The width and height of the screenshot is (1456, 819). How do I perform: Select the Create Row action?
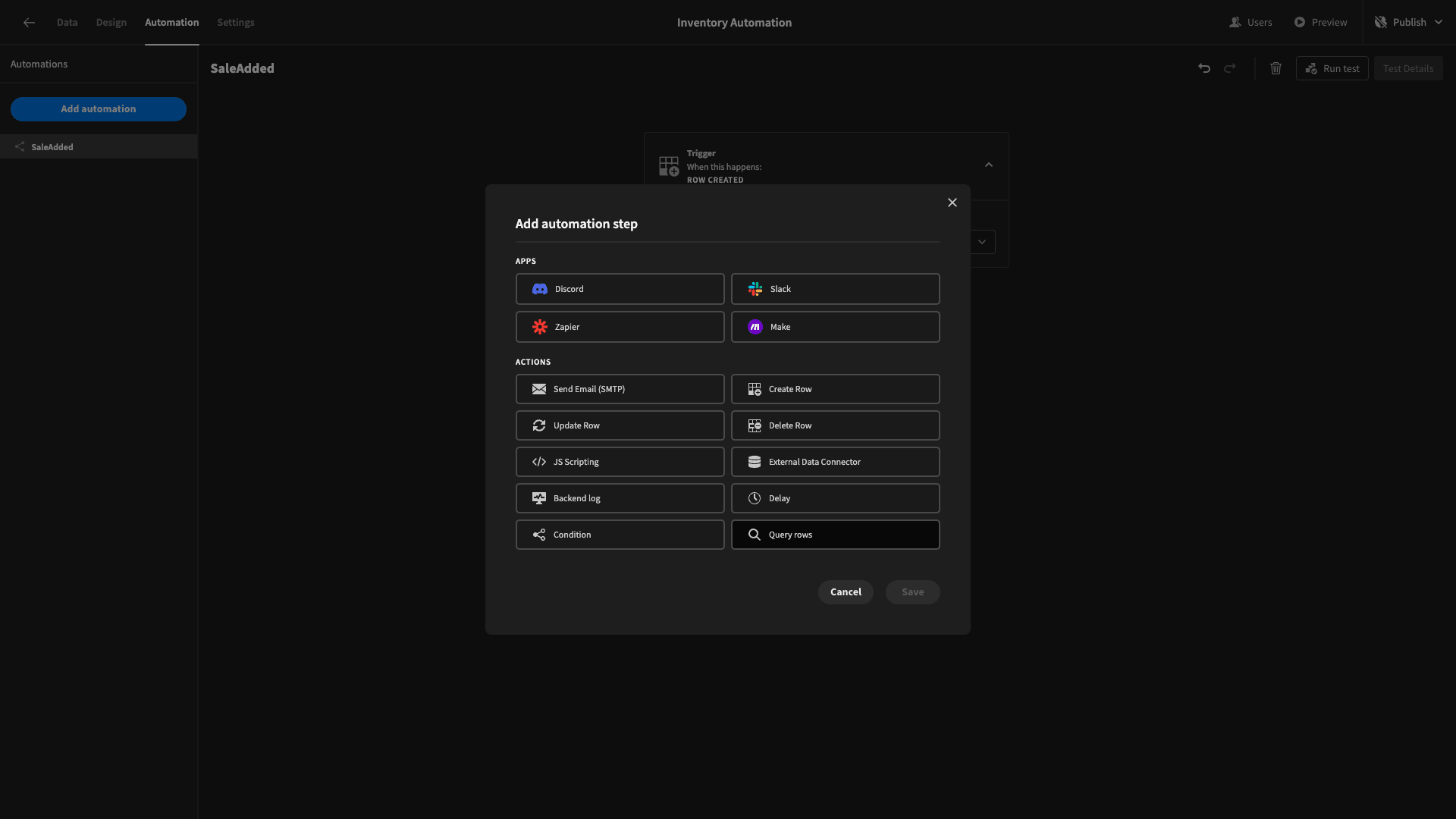coord(836,389)
